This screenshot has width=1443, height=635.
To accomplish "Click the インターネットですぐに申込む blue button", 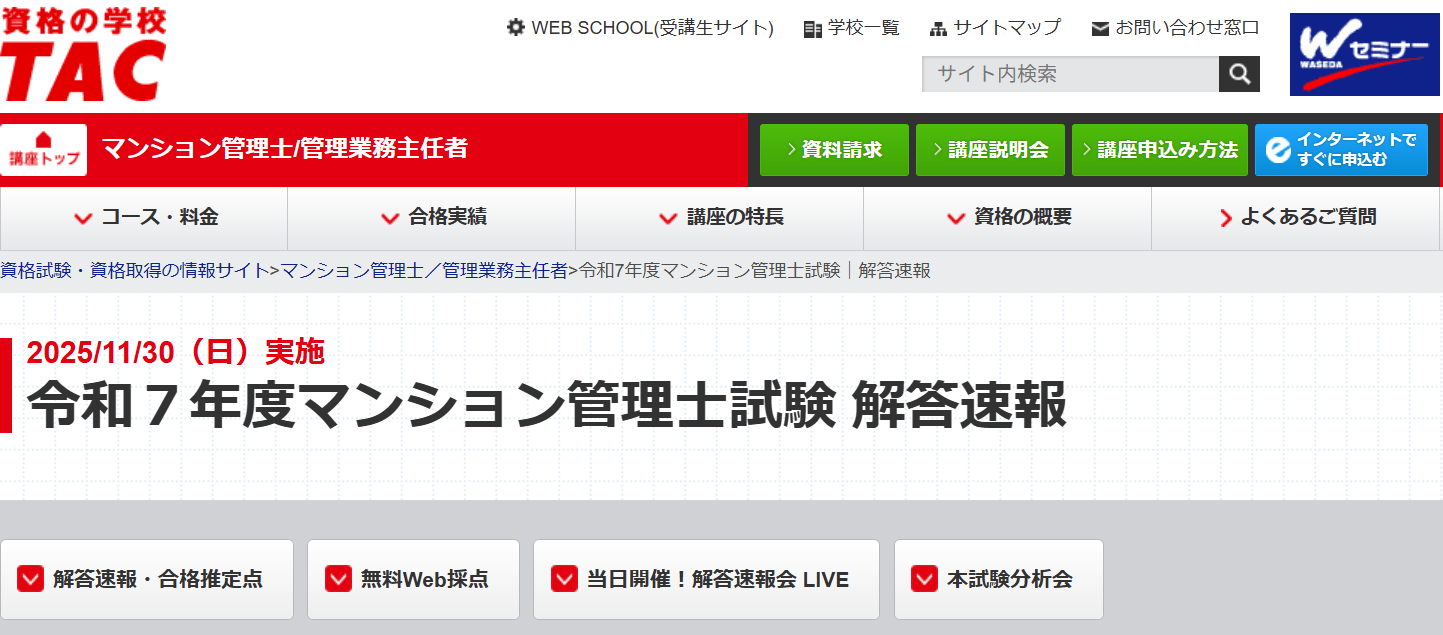I will [x=1341, y=148].
